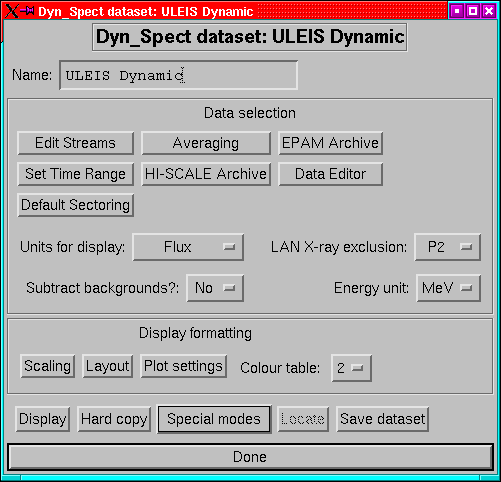Click the X window menu icon in the title bar
The width and height of the screenshot is (501, 482).
click(x=11, y=11)
